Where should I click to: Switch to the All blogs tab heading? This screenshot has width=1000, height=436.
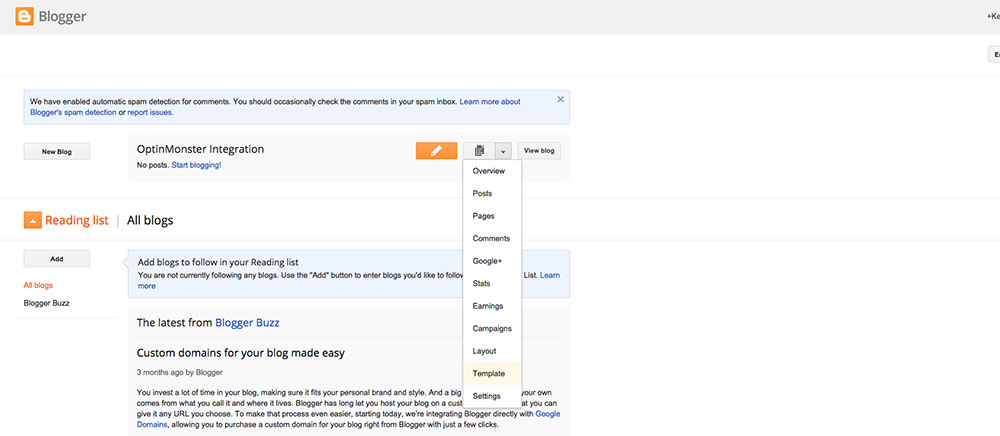point(150,221)
